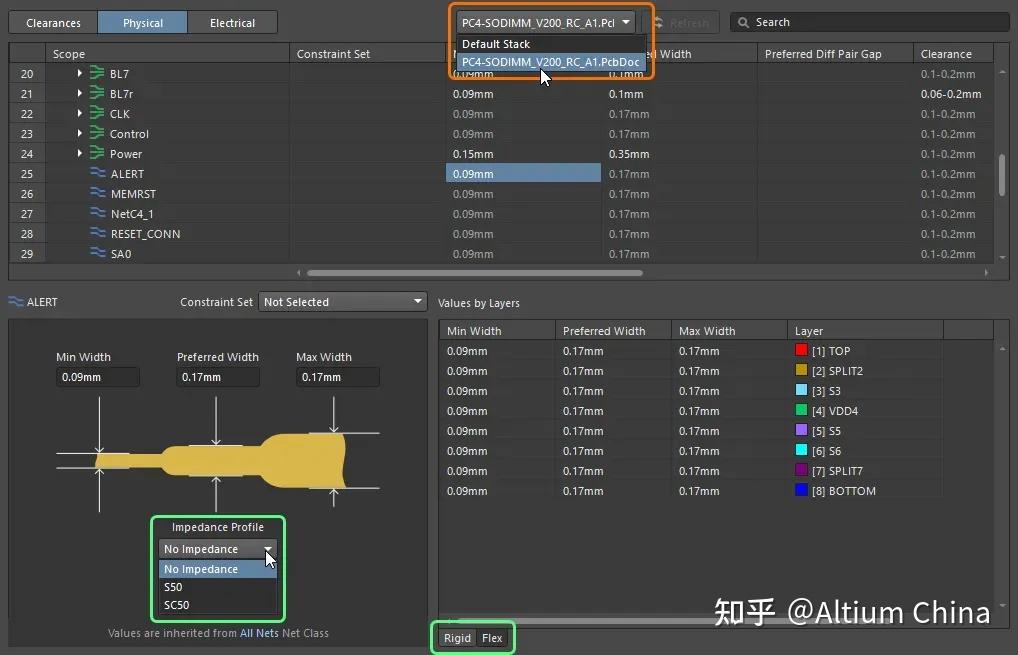1018x655 pixels.
Task: Click the SPLIT2 layer color swatch
Action: click(801, 370)
